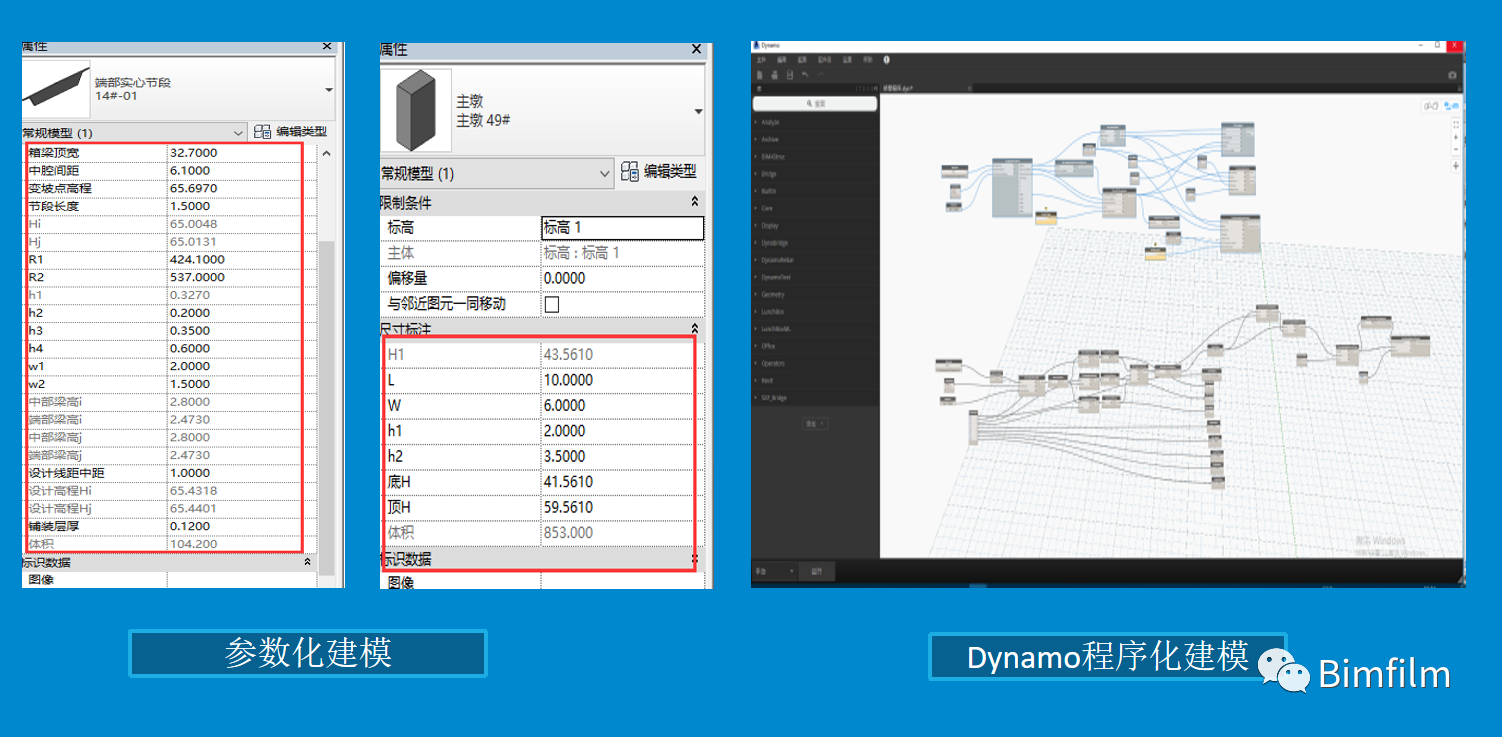Close the beam segment properties panel
This screenshot has height=737, width=1502.
tap(327, 46)
